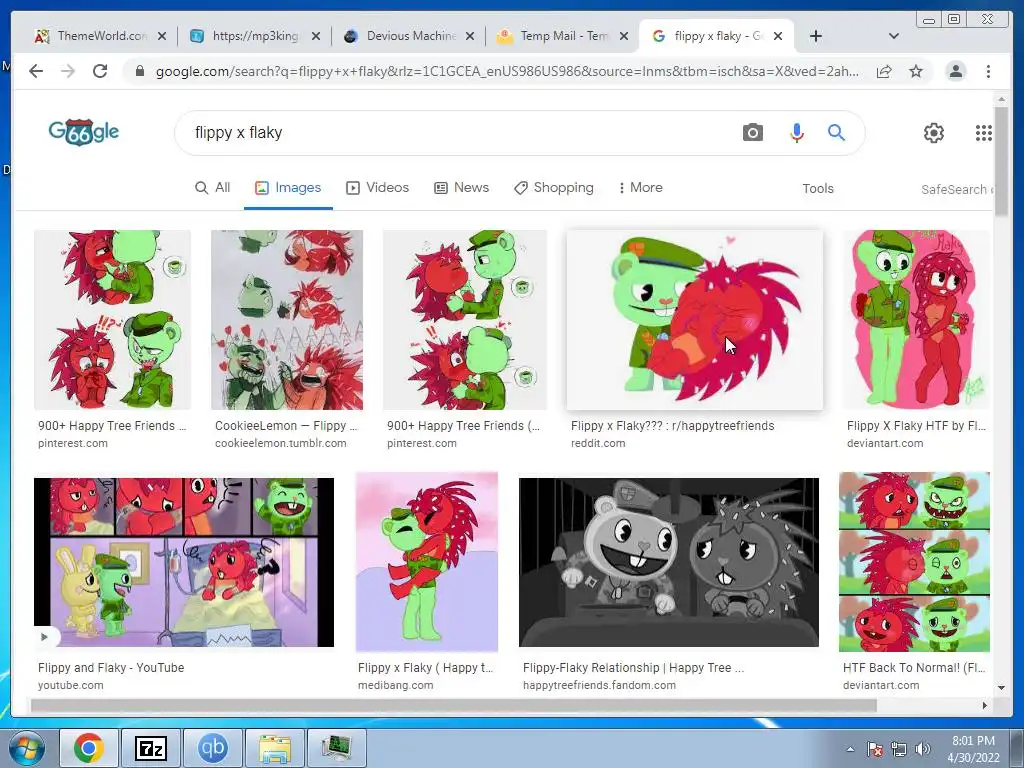This screenshot has width=1024, height=768.
Task: Select the All search category
Action: click(x=213, y=188)
